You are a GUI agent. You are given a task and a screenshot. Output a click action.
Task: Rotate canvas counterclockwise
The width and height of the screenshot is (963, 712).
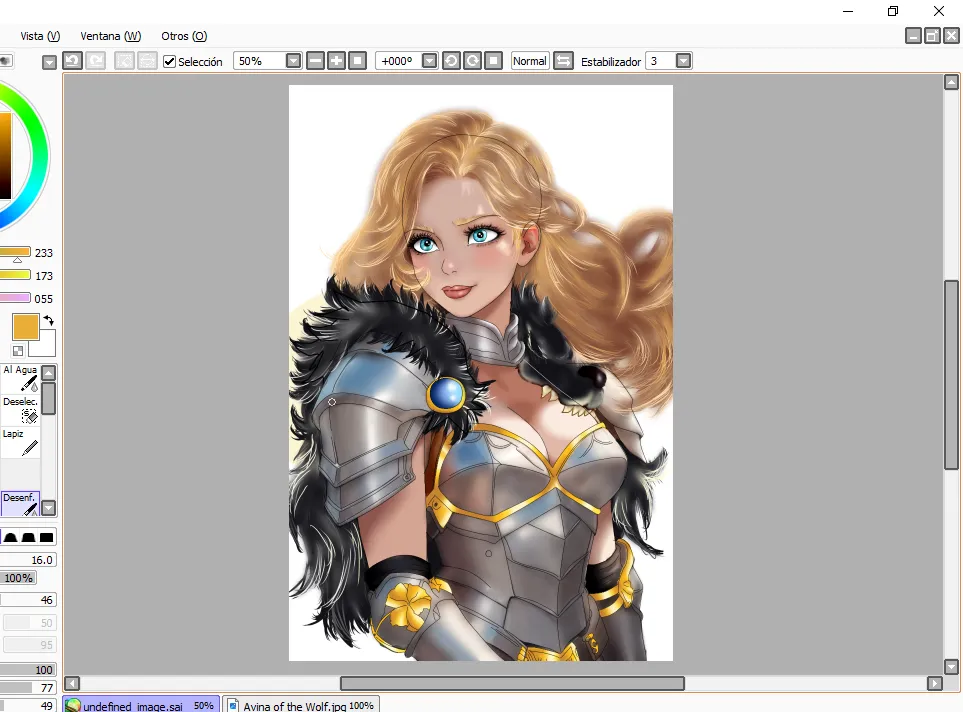pos(451,61)
